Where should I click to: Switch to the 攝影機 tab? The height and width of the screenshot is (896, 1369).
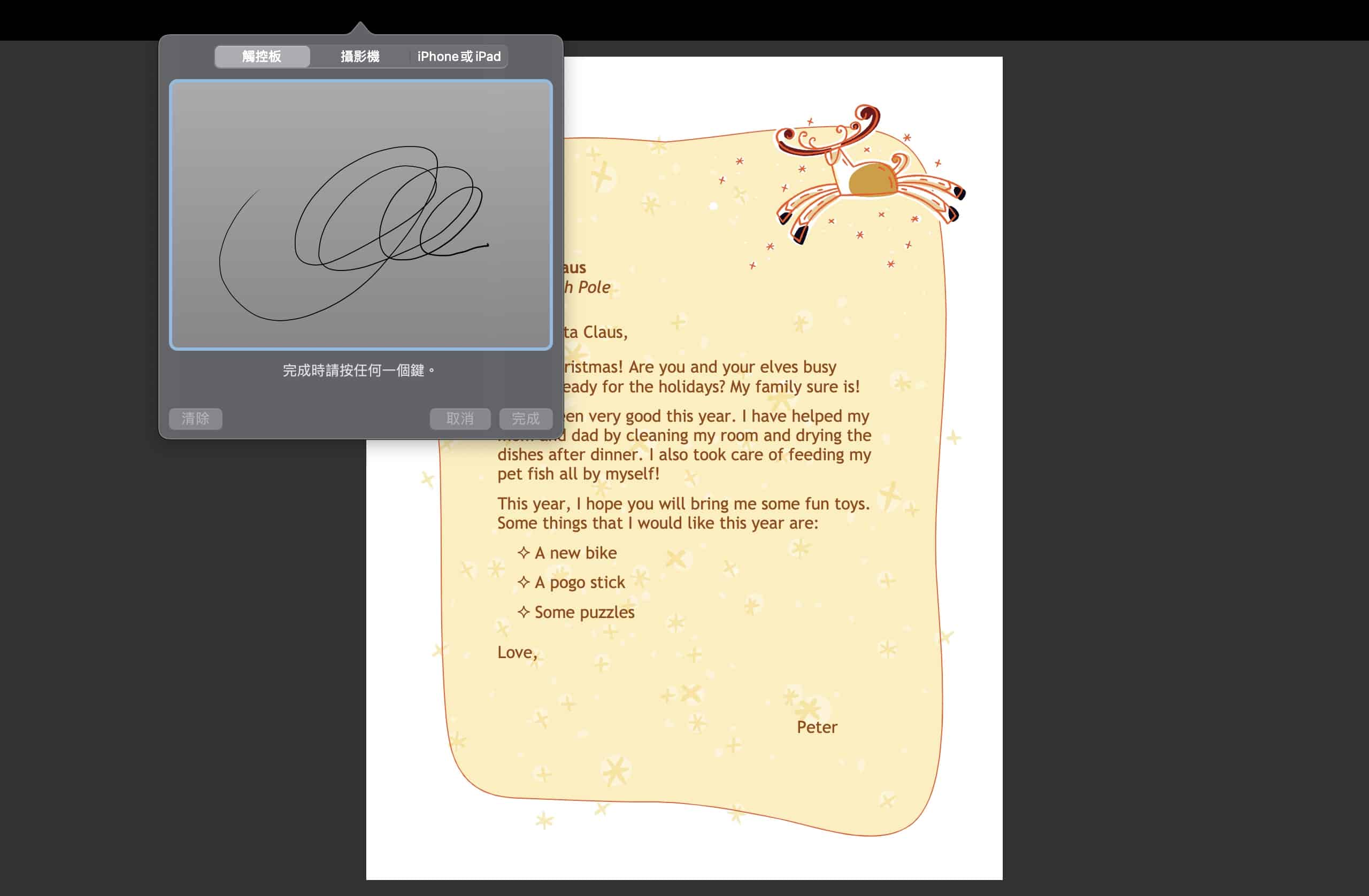tap(359, 56)
